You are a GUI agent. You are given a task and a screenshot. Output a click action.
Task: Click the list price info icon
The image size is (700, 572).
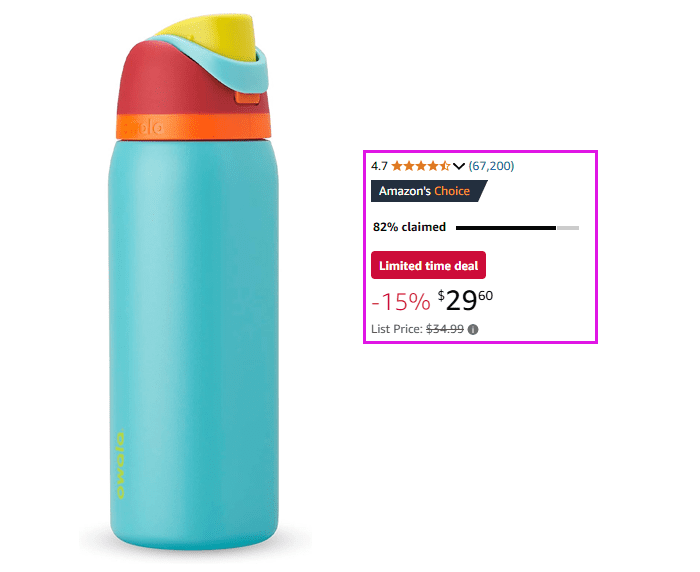tap(473, 330)
